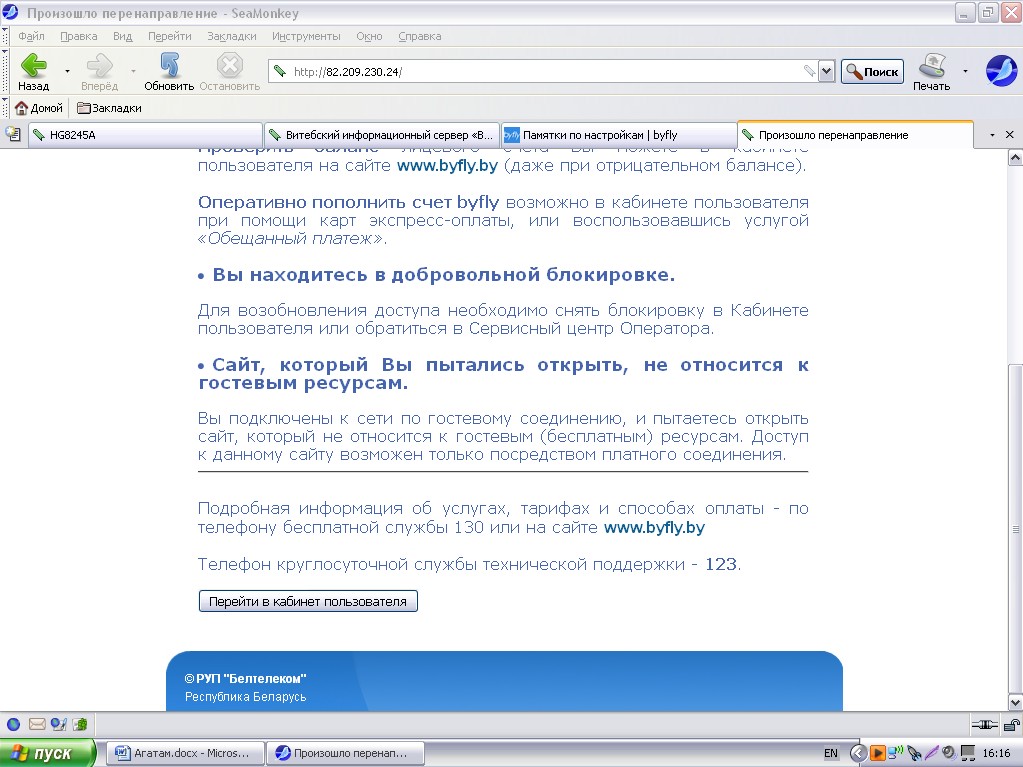
Task: Click Перейти в кабинет пользователя button
Action: (x=308, y=601)
